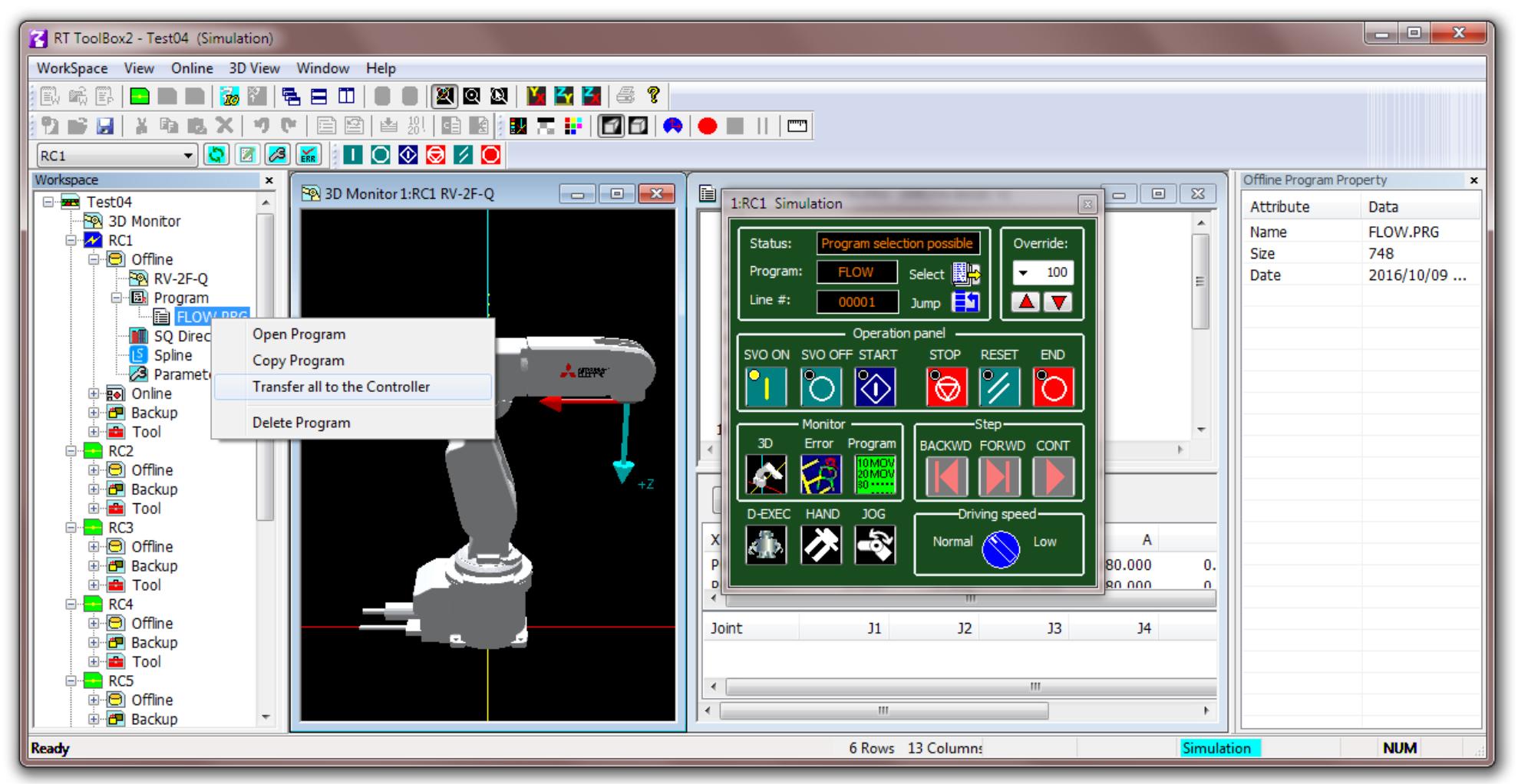Click the STOP icon in Operation panel
This screenshot has height=784, width=1518.
pos(946,387)
